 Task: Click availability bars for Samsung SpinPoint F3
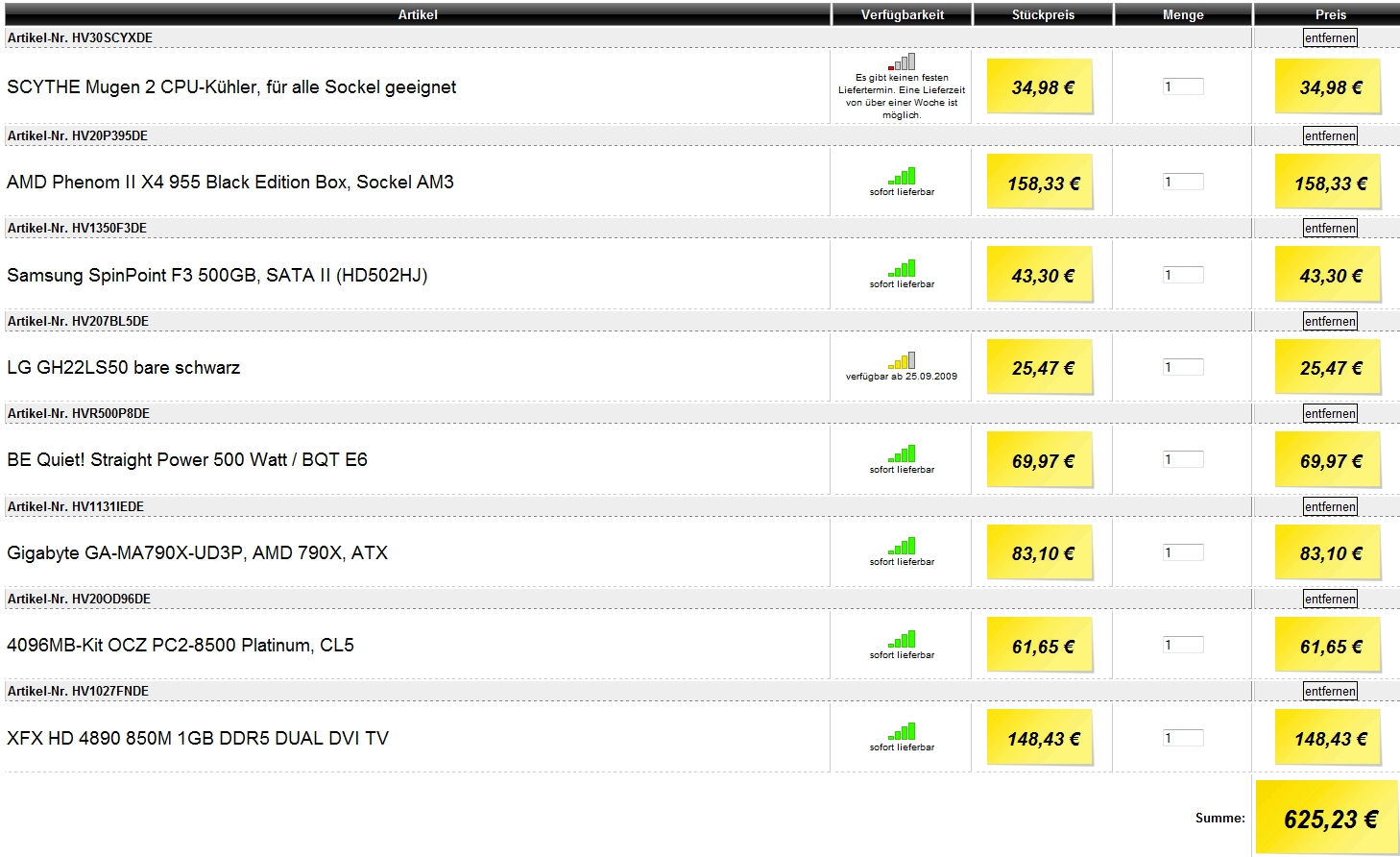[902, 268]
